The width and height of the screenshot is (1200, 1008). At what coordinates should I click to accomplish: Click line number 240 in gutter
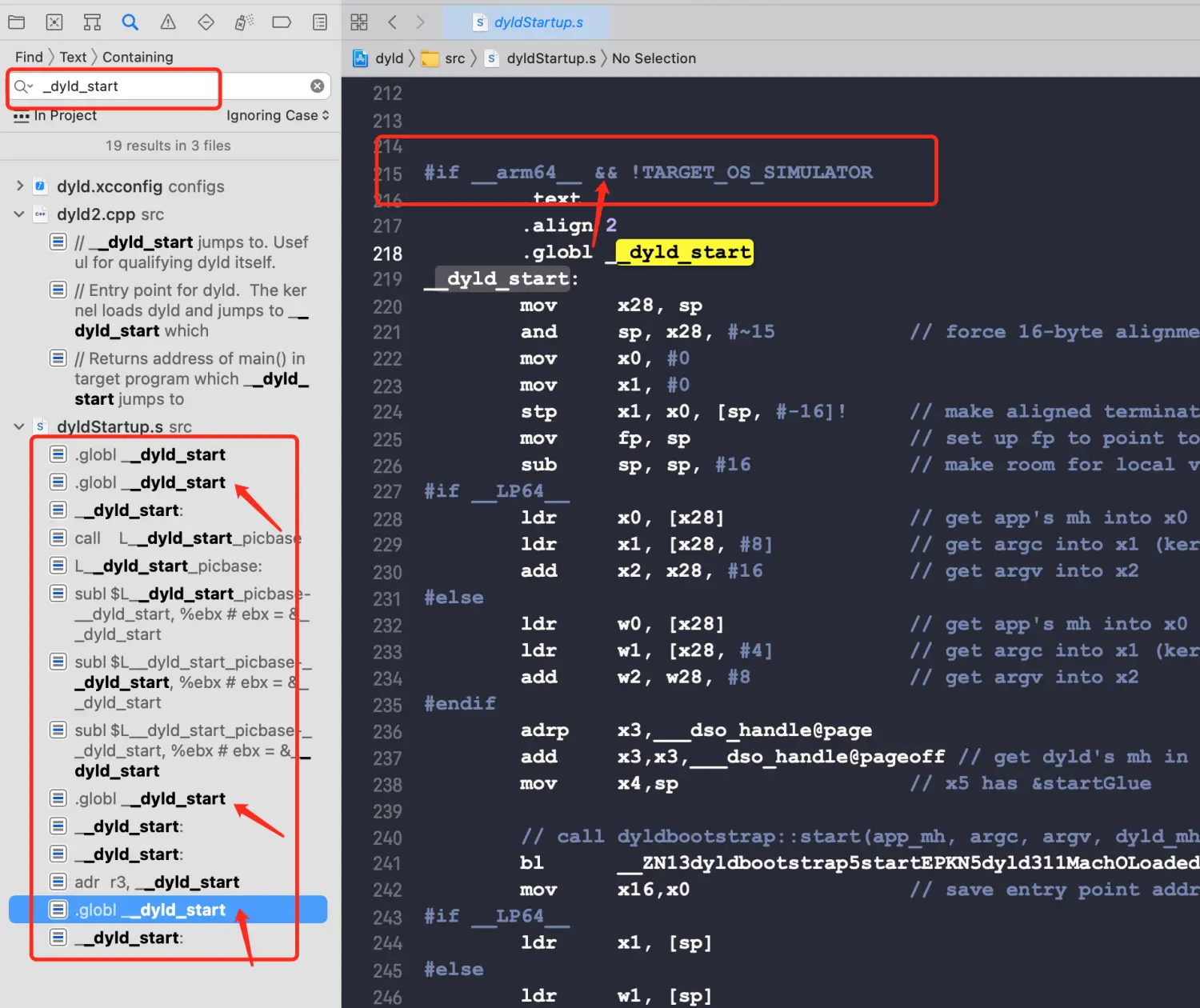pos(387,838)
